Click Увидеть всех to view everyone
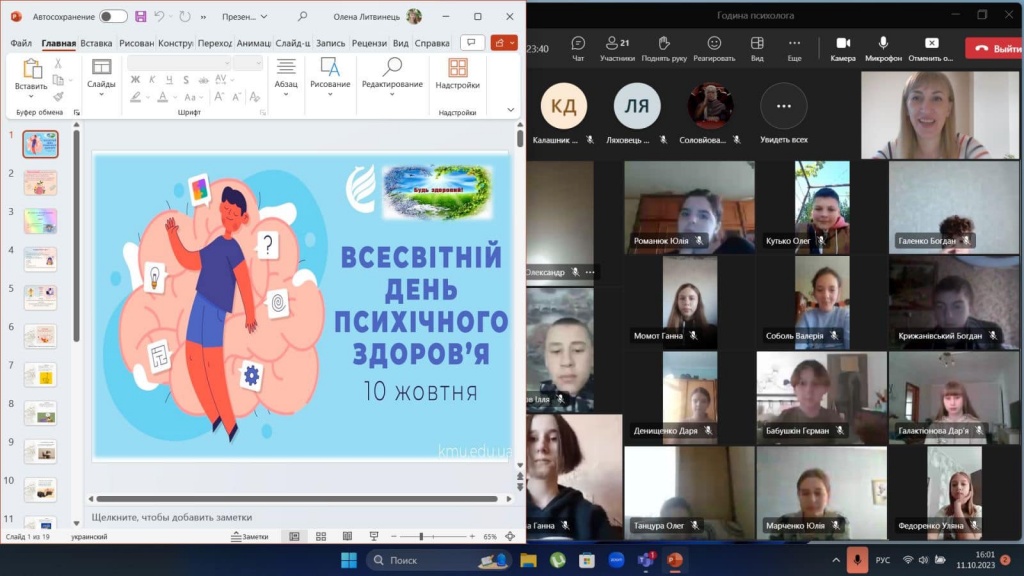 [x=783, y=113]
